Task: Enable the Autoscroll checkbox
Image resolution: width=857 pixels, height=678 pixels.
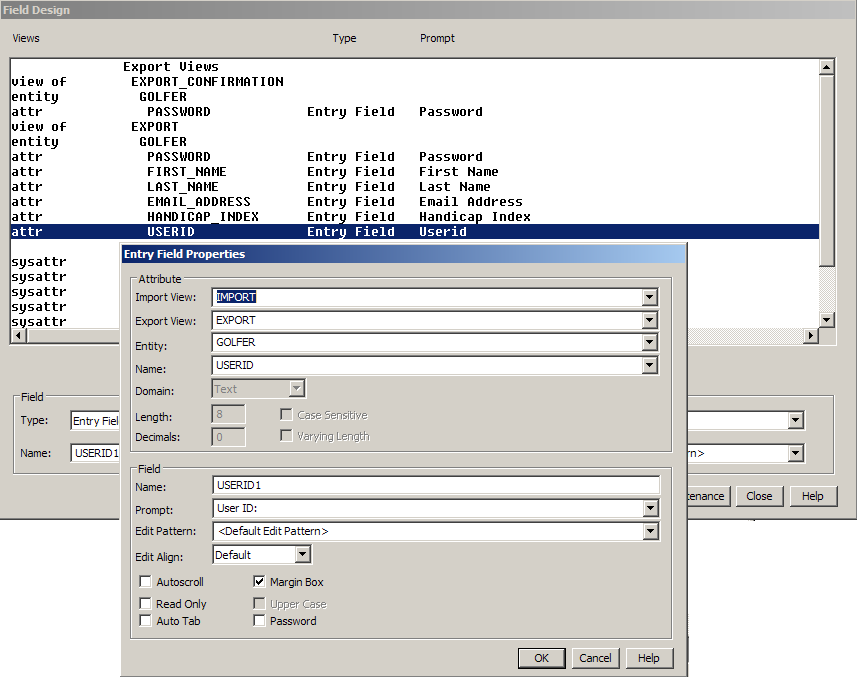Action: point(146,582)
